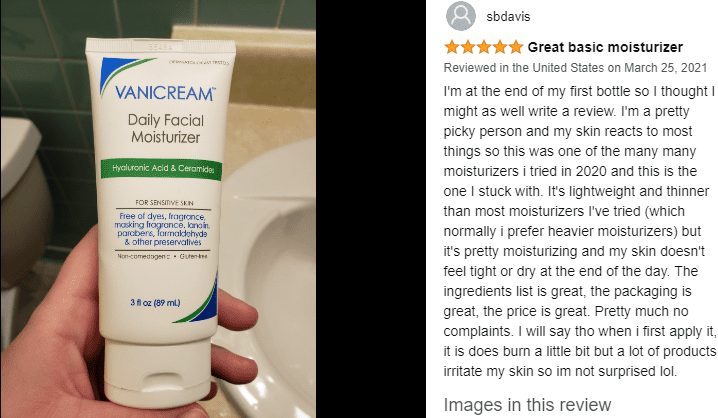Screen dimensions: 718x418
Task: Click the Images in this review heading
Action: 527,405
